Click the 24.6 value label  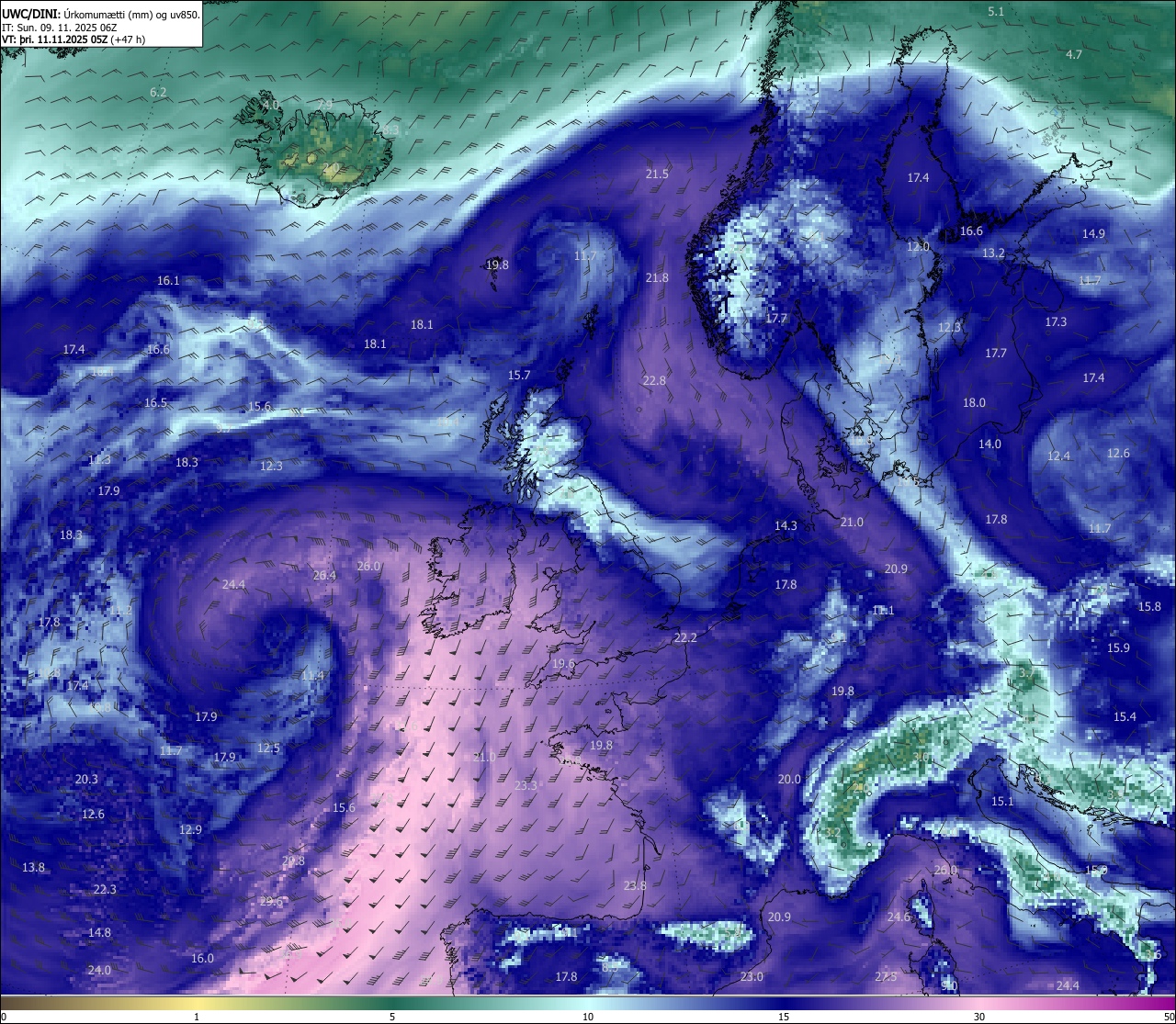(899, 917)
